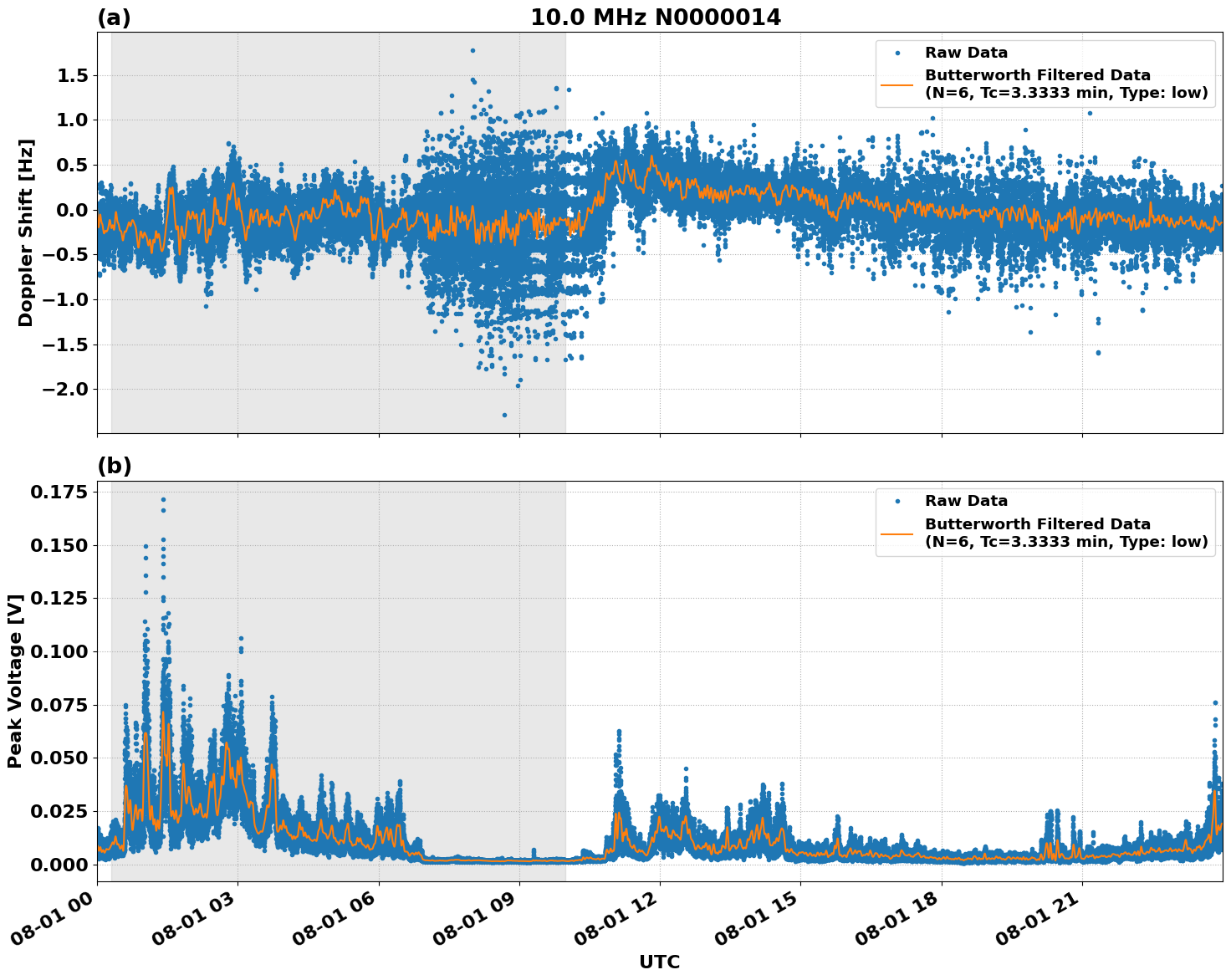Click the 'UTC' x-axis label

tap(660, 962)
